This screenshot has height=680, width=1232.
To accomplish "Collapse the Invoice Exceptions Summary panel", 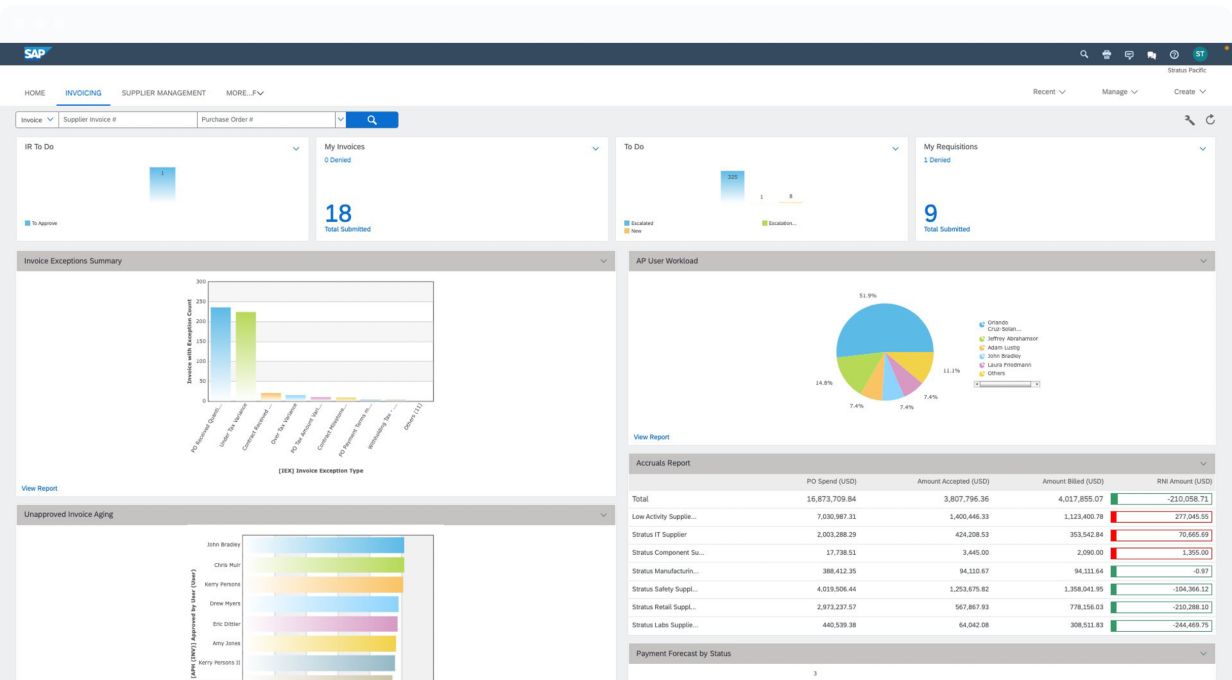I will pyautogui.click(x=603, y=261).
